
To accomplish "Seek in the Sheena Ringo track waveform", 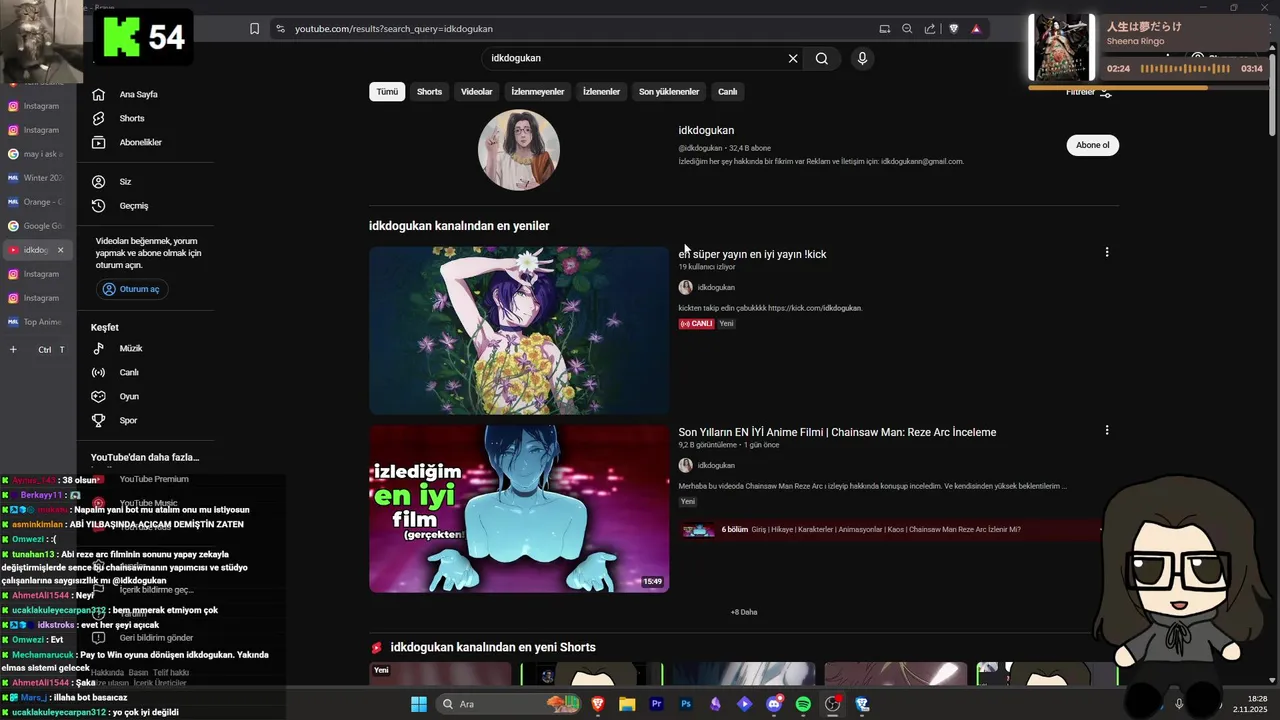I will [1187, 69].
